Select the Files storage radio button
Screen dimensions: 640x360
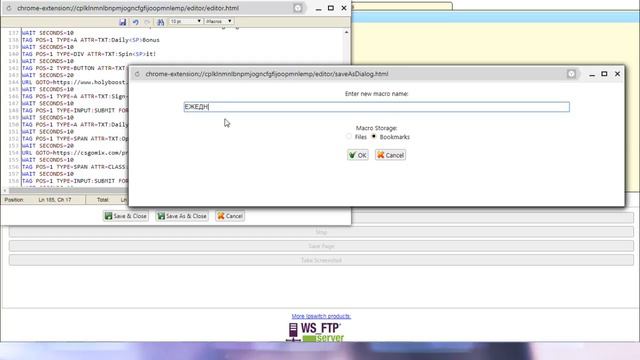pyautogui.click(x=349, y=137)
